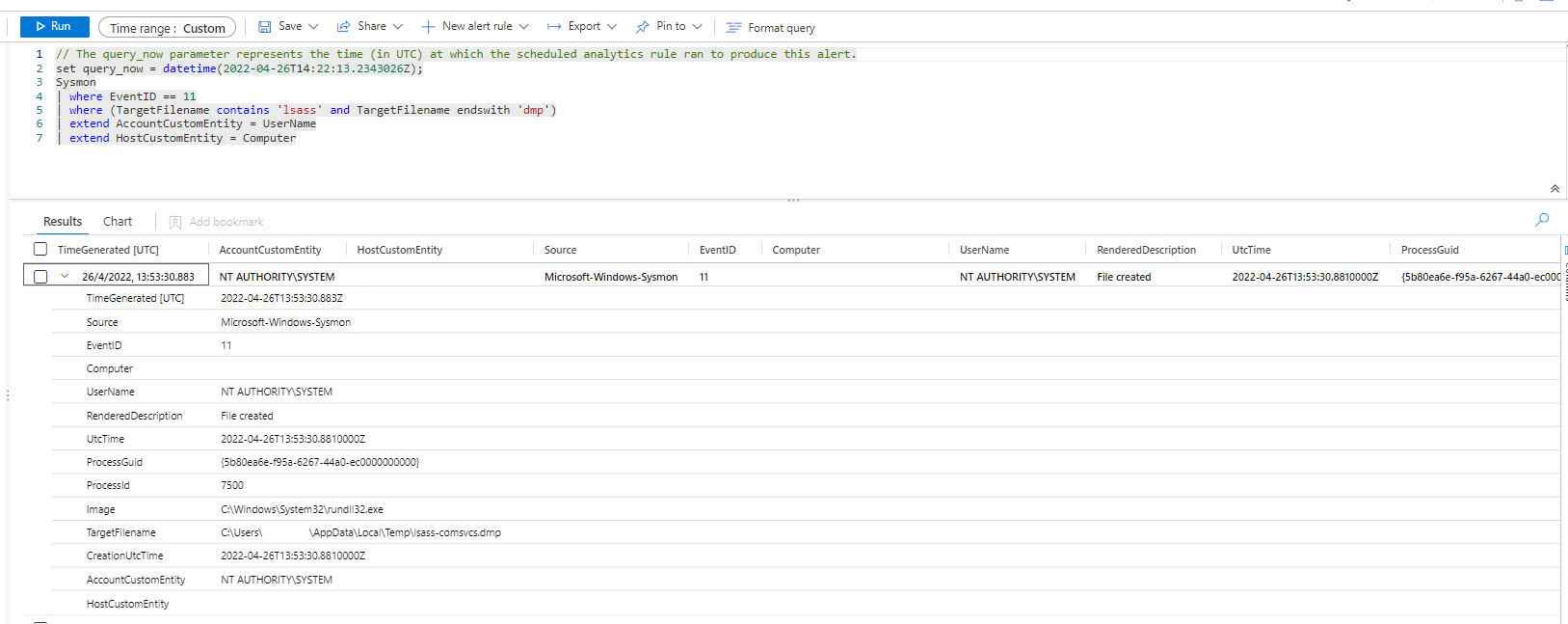
Task: Click the Pin to pushpin icon
Action: [643, 27]
